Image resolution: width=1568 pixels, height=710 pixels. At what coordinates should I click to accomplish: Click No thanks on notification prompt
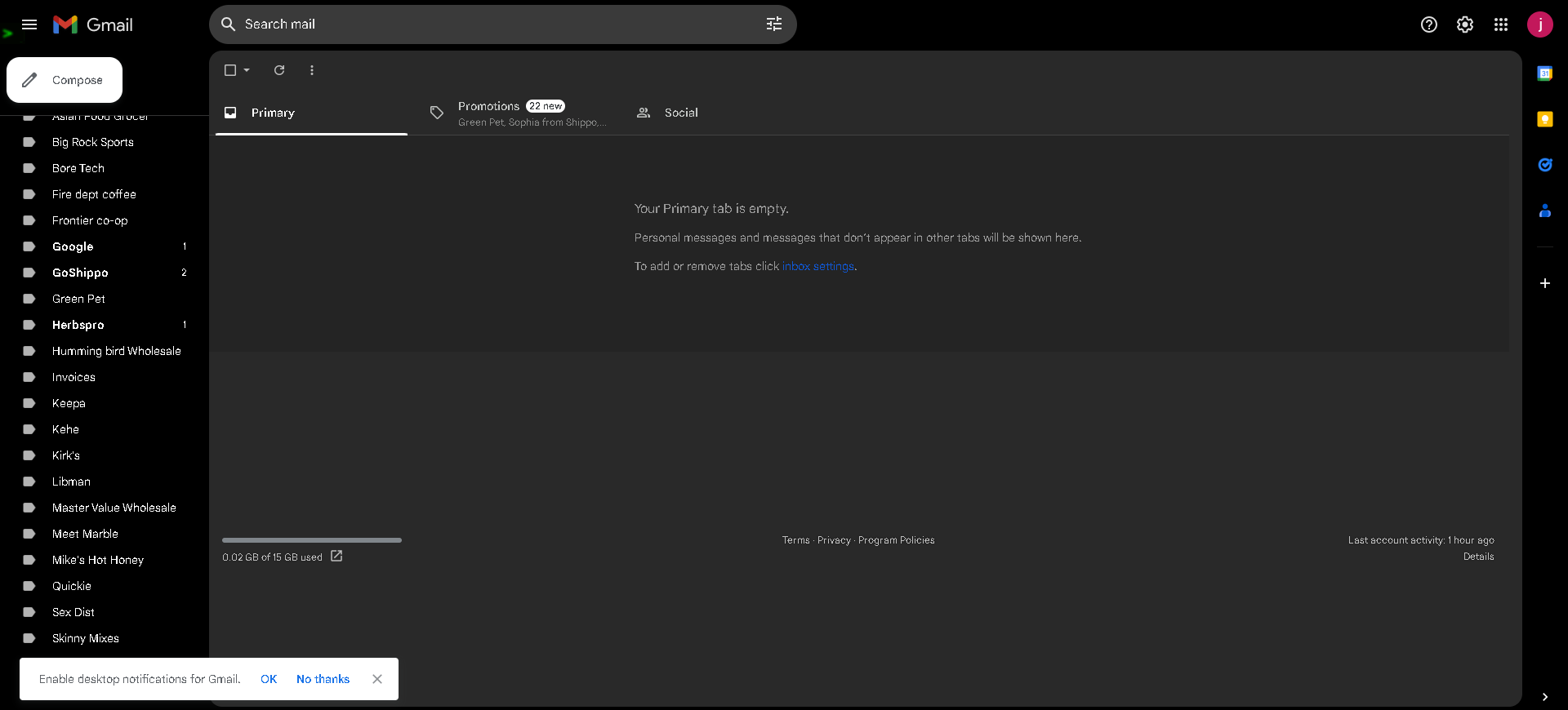tap(323, 679)
